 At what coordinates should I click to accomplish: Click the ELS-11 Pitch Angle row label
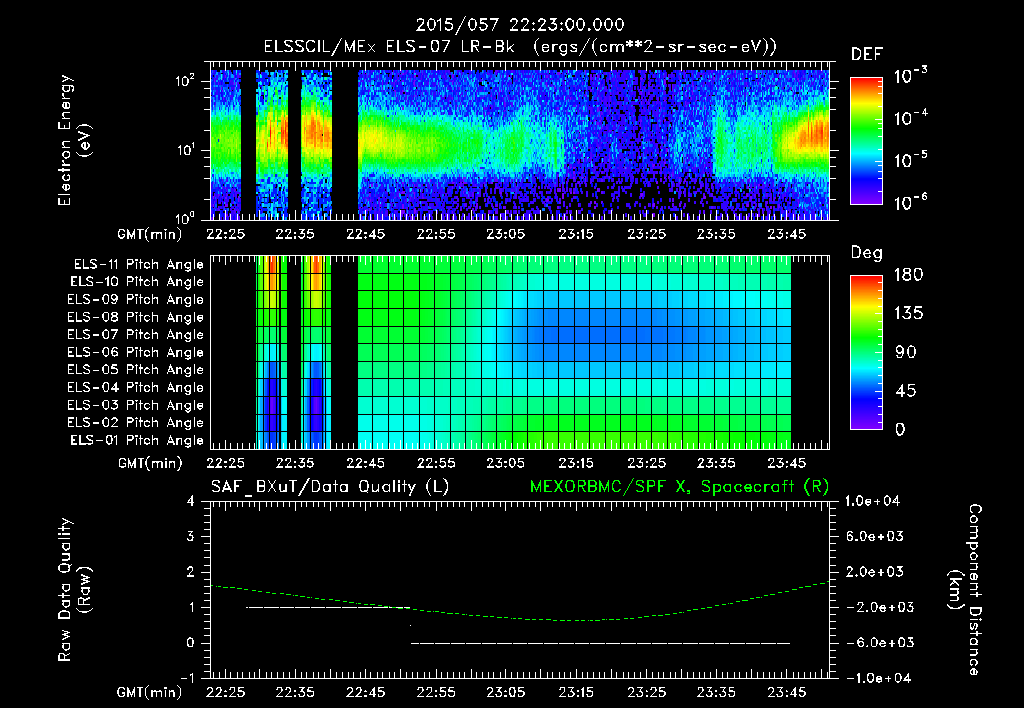pyautogui.click(x=138, y=265)
